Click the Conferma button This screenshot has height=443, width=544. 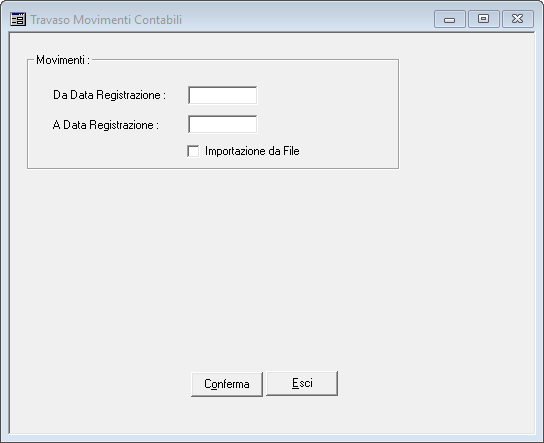click(x=227, y=384)
